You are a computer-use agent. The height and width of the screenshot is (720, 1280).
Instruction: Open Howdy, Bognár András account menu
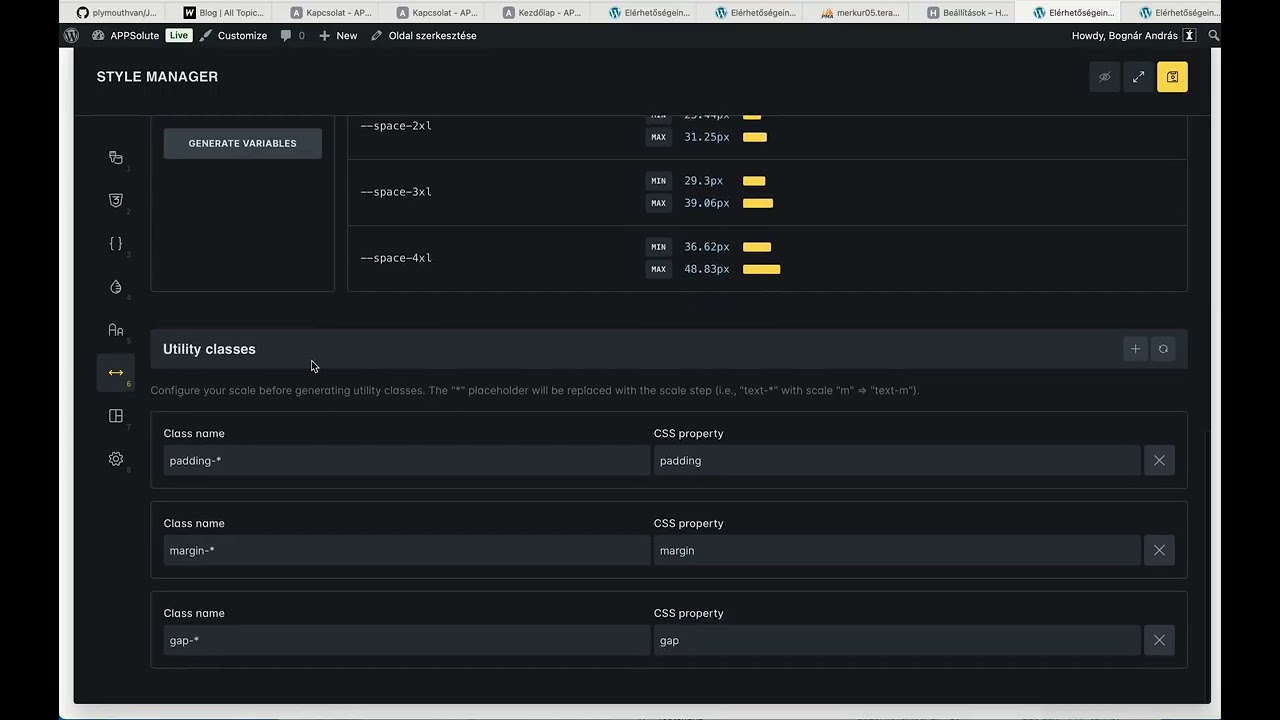click(1134, 35)
